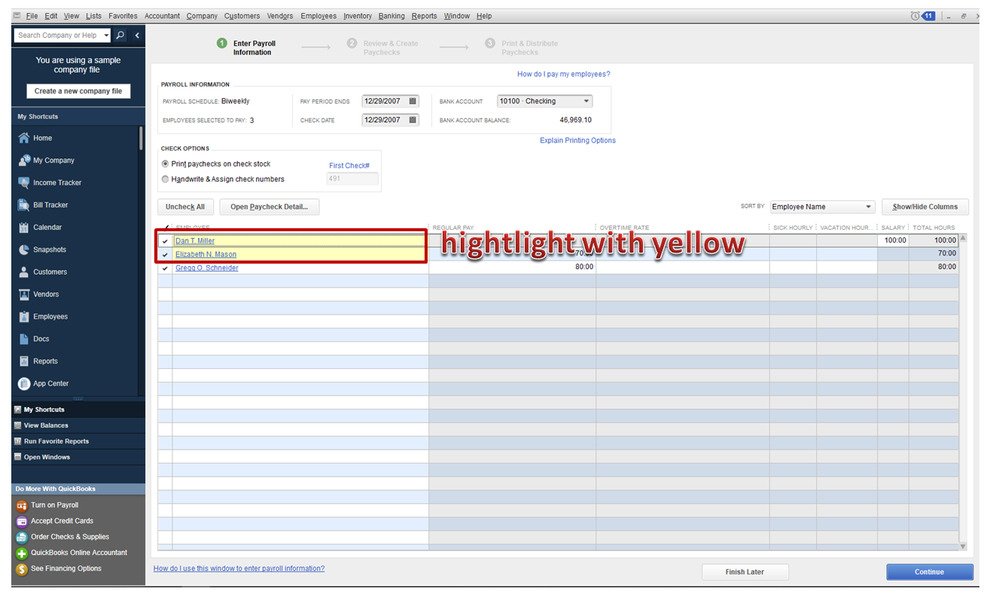Open Dan T. Miller employee link

pyautogui.click(x=195, y=241)
